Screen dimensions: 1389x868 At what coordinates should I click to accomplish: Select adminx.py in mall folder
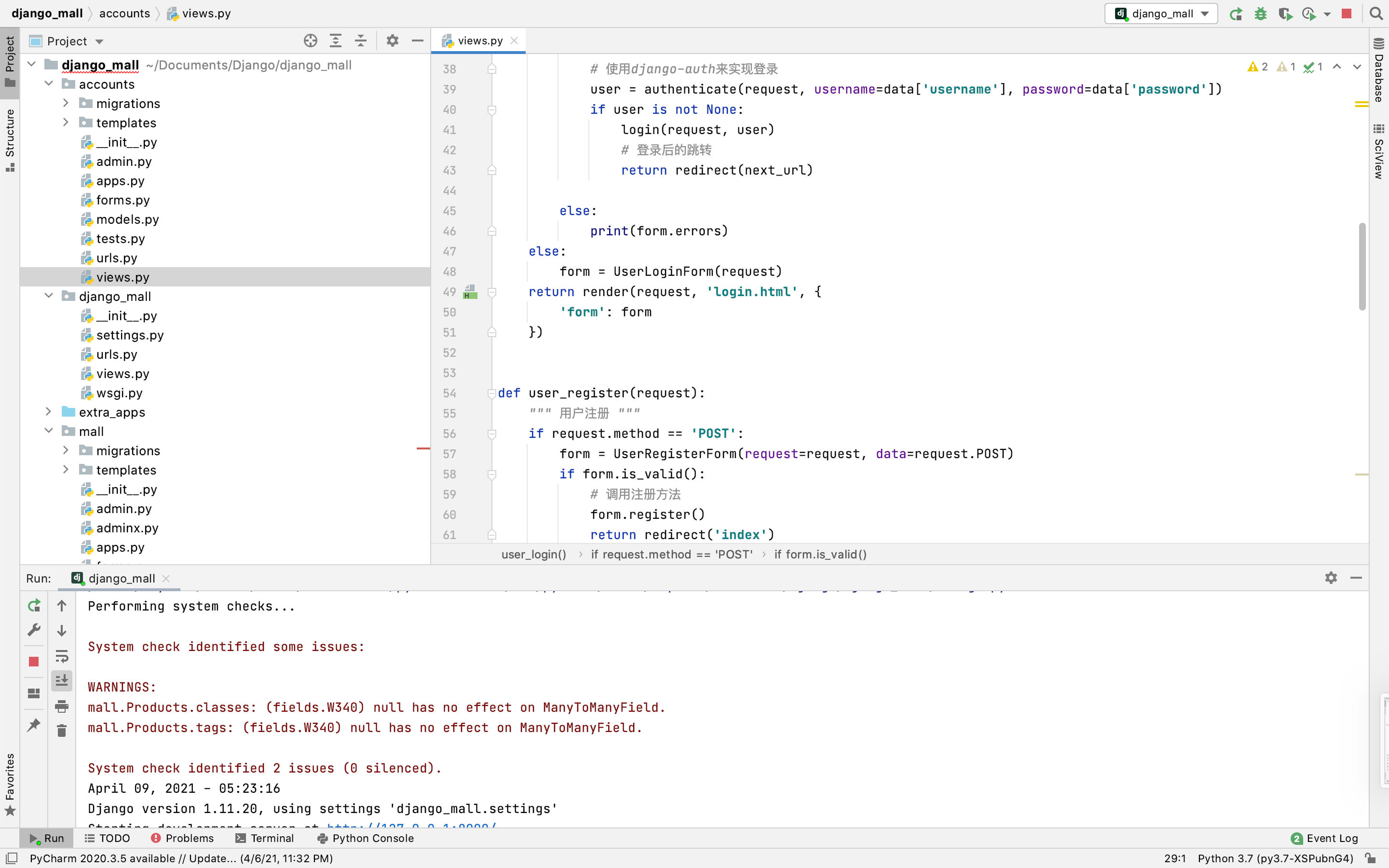coord(127,528)
